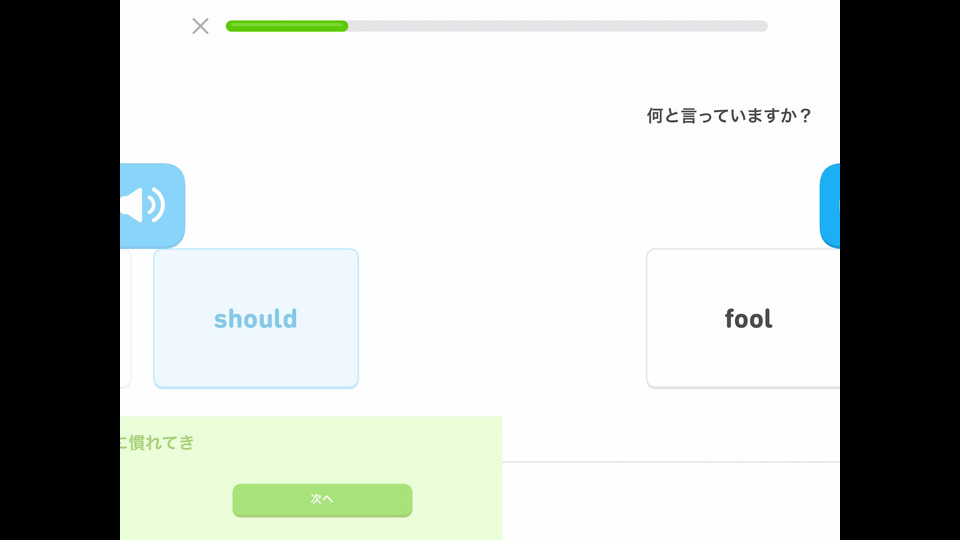Click the green filled portion of the progress bar
Screen dimensions: 960x540
287,26
